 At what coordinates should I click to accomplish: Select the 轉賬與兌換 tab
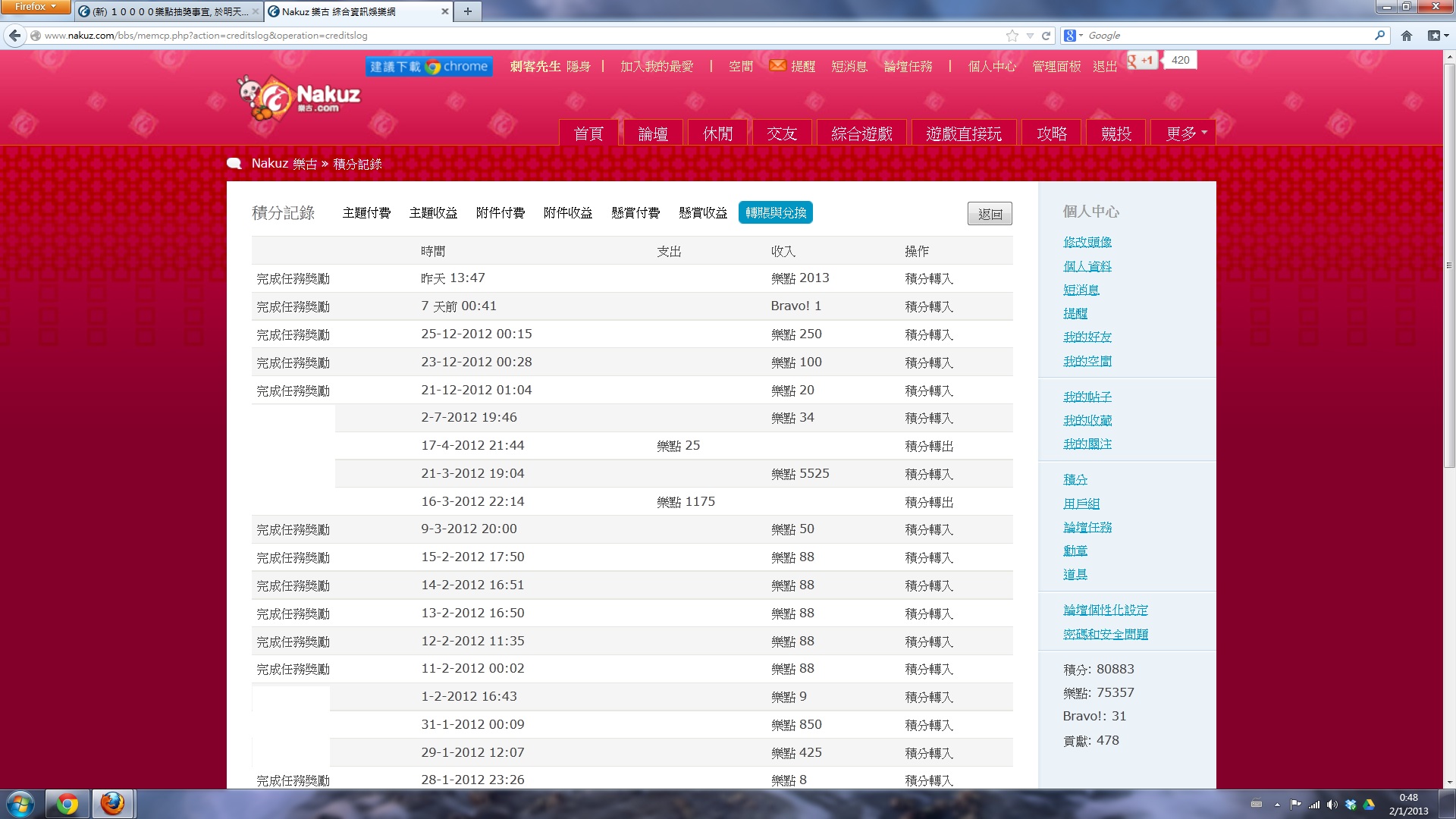click(x=775, y=213)
